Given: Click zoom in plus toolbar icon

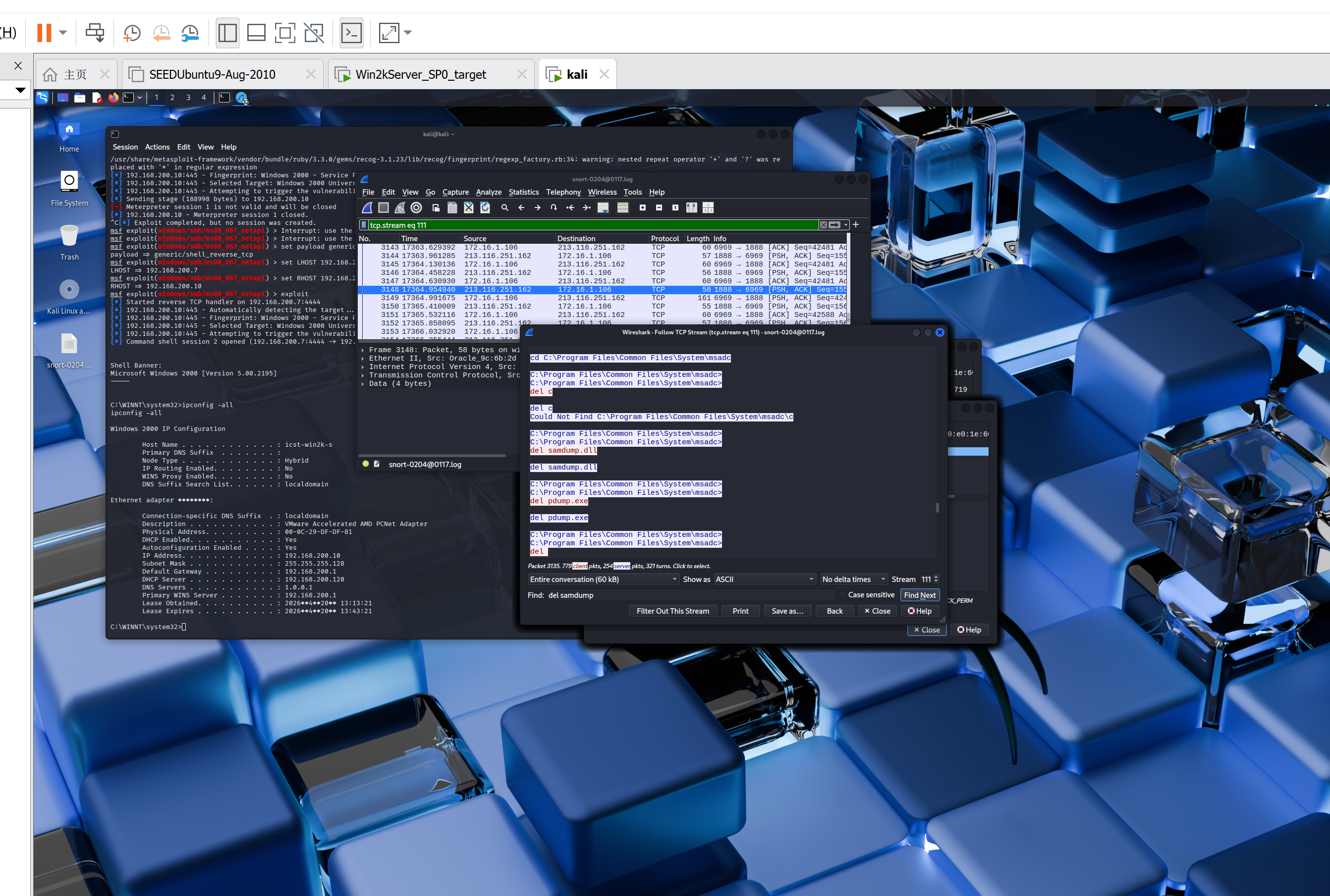Looking at the screenshot, I should click(642, 208).
